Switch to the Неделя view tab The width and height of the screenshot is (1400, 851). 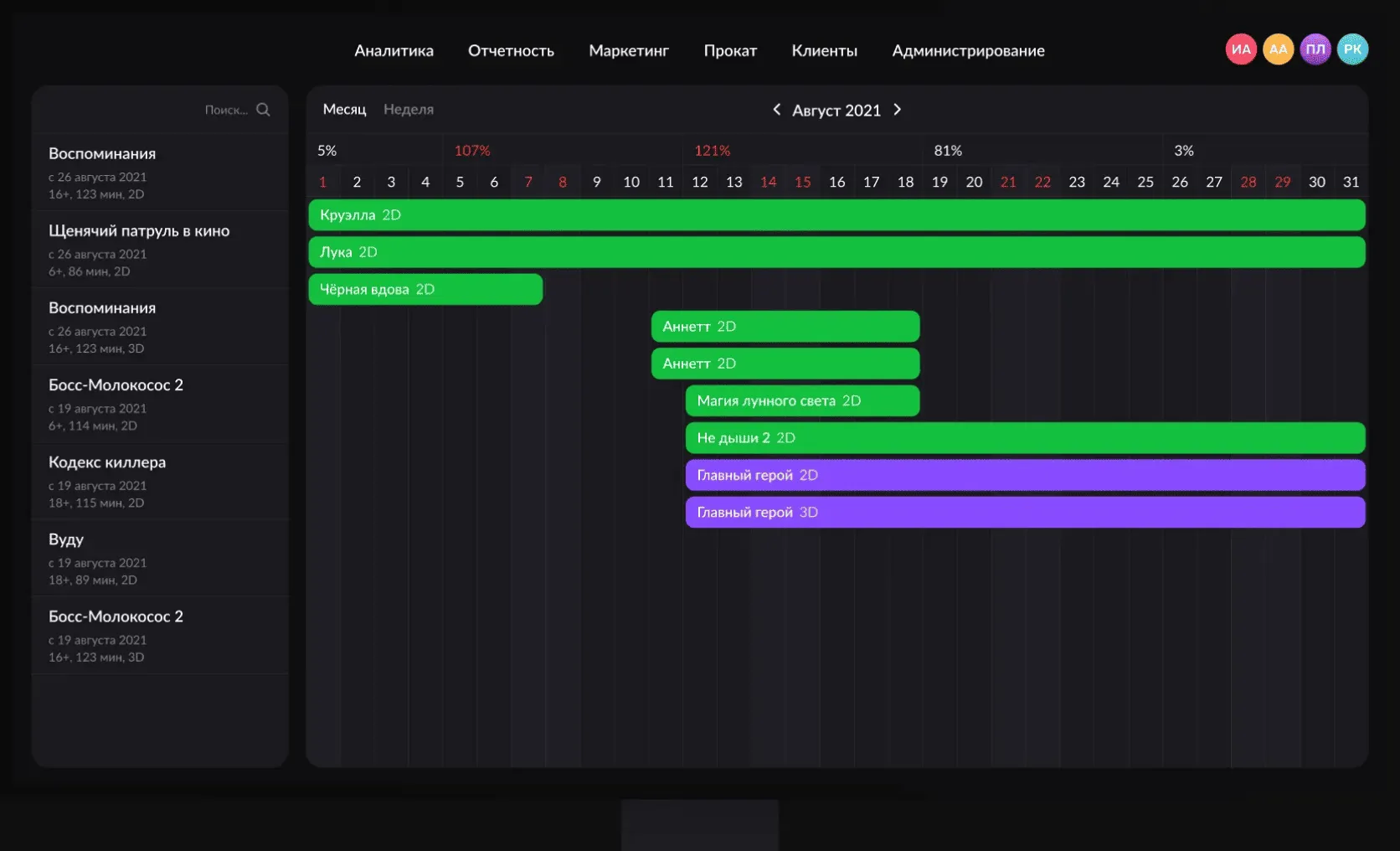pos(409,110)
